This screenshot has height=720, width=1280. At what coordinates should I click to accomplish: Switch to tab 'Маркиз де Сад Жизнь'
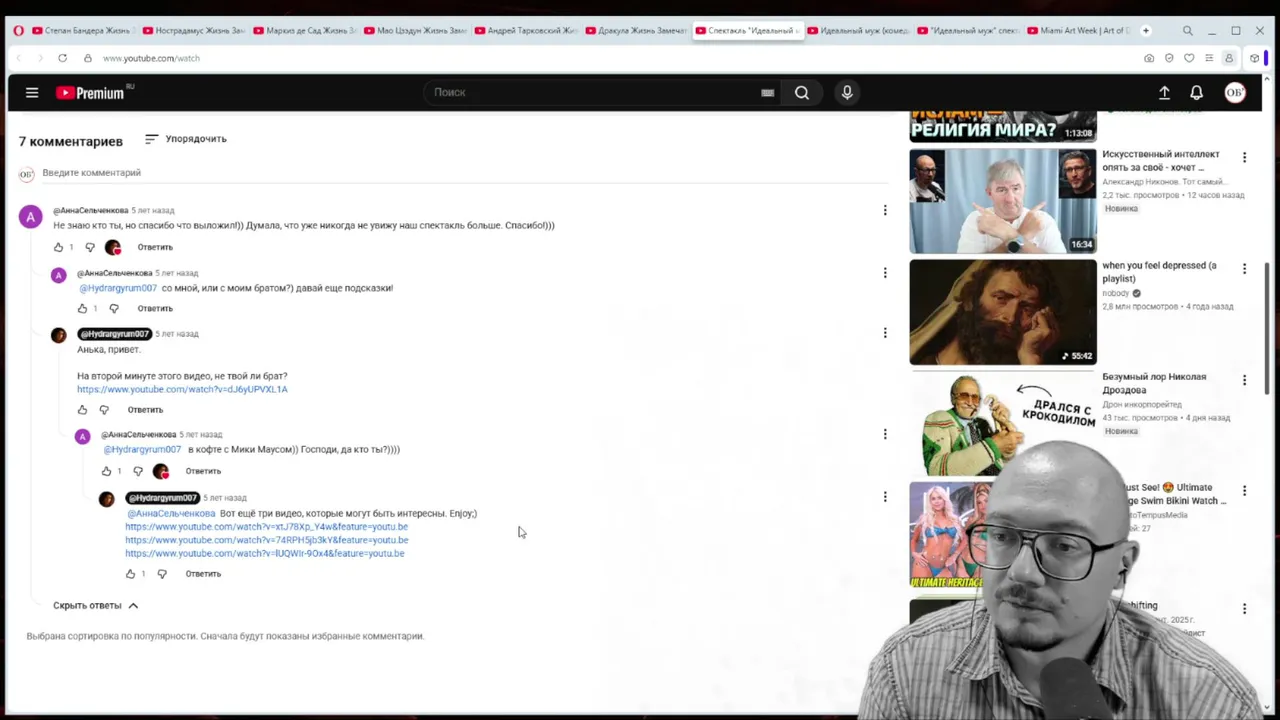coord(304,31)
